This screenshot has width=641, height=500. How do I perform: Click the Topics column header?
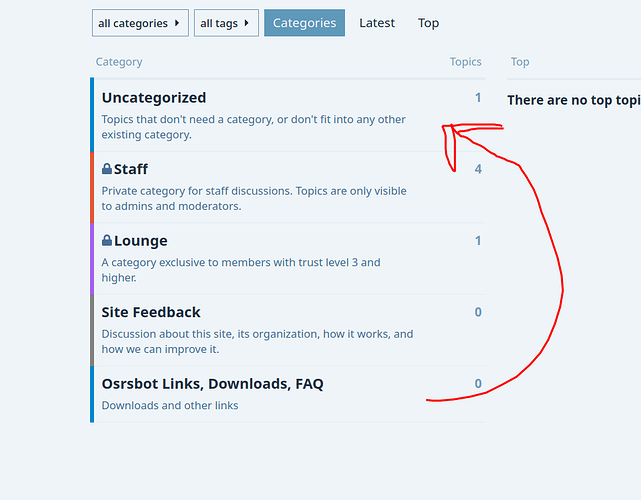[x=466, y=62]
